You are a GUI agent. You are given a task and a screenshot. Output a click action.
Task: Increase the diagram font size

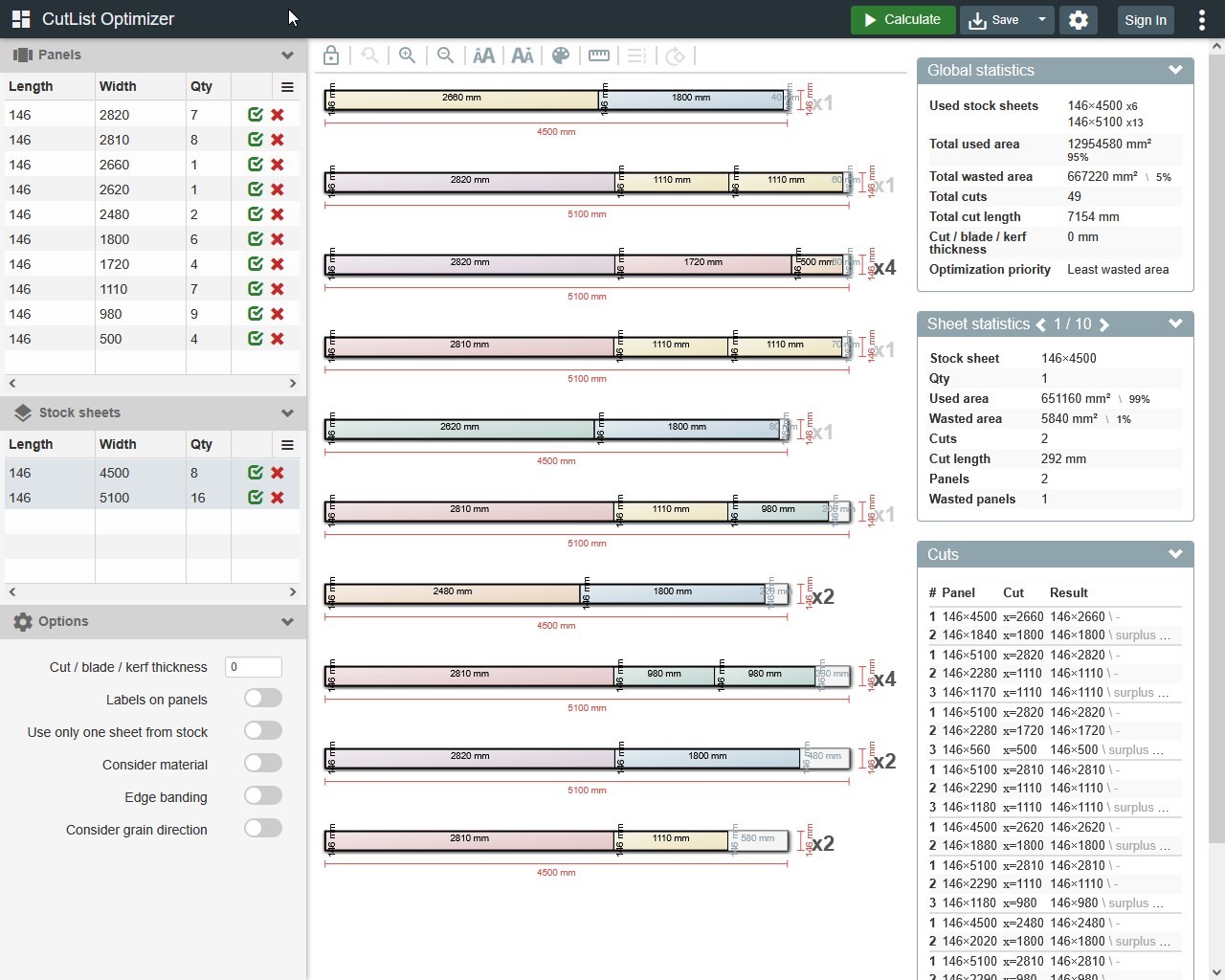(484, 56)
